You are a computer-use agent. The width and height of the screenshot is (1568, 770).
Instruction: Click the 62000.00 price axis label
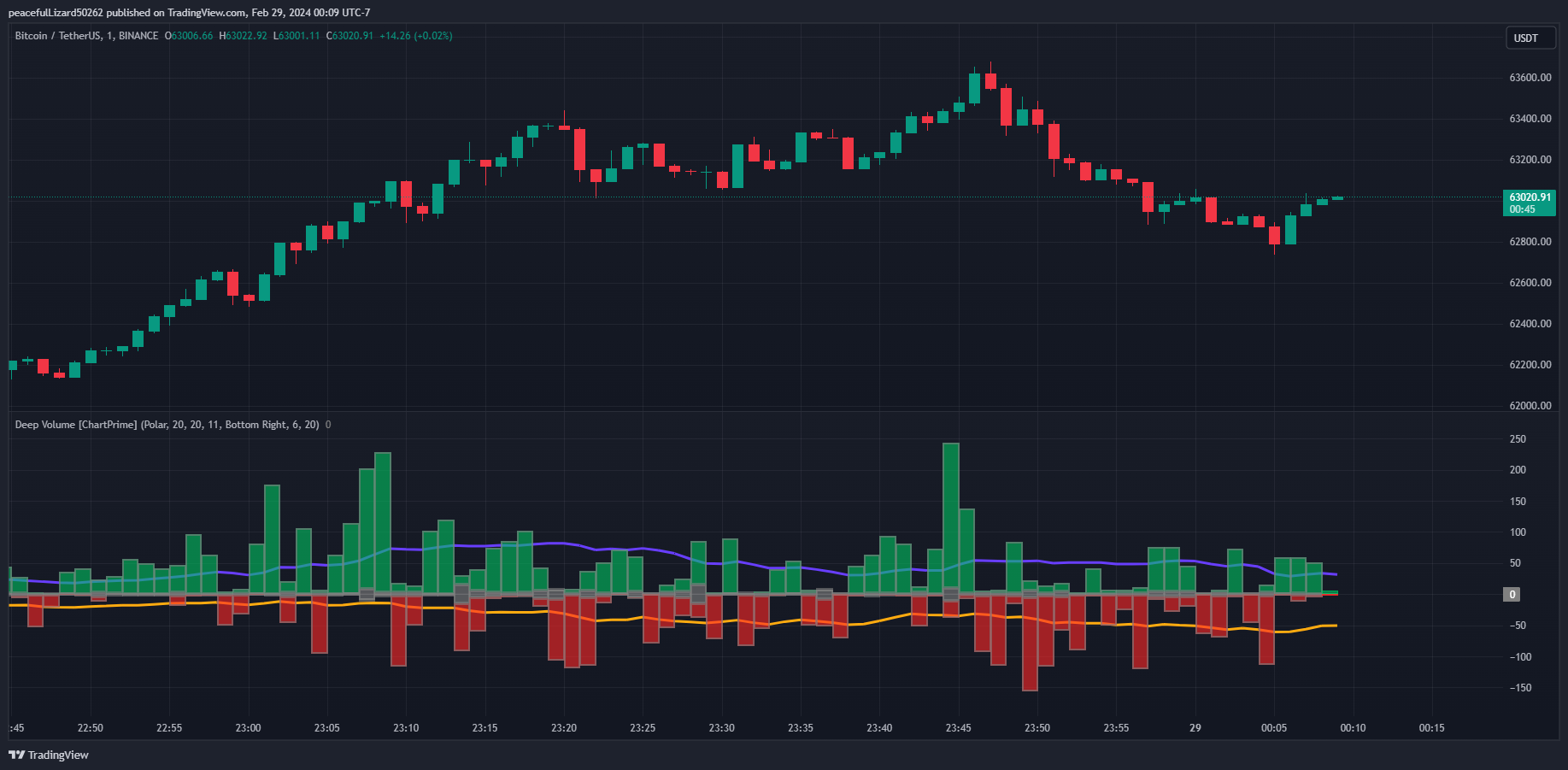[1530, 406]
